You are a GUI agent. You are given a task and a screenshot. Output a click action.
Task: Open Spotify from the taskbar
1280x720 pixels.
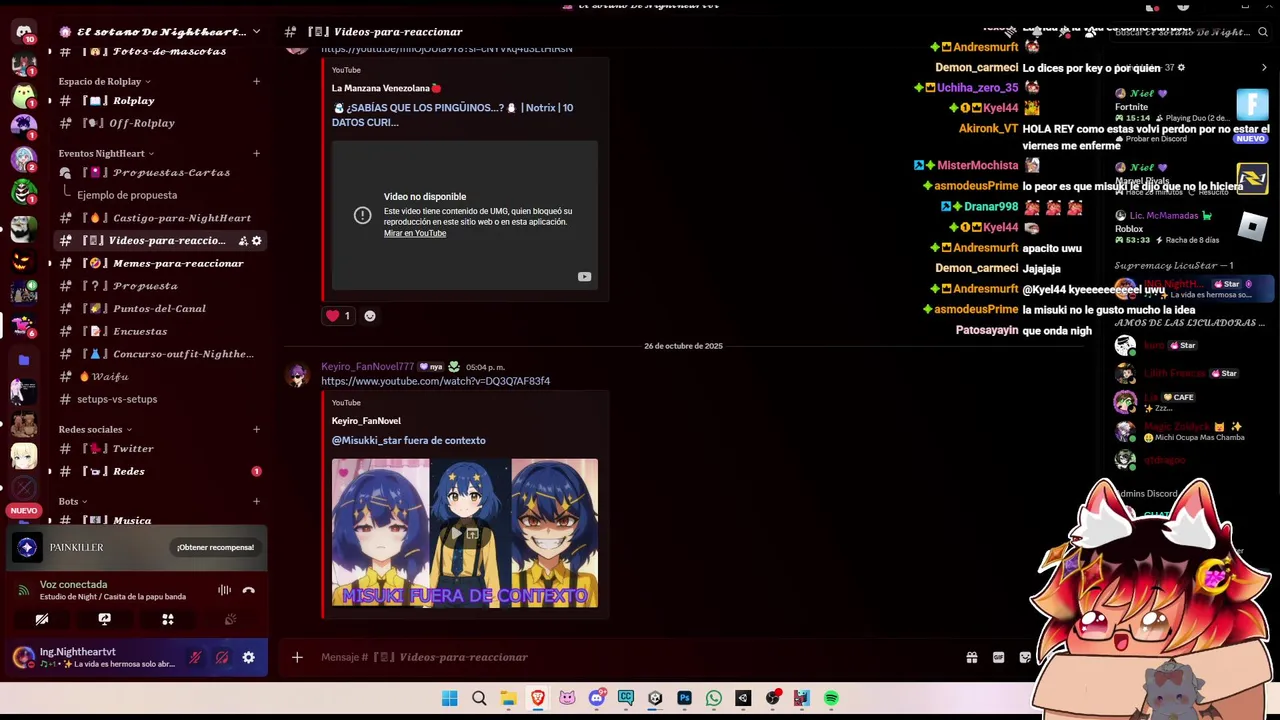831,698
